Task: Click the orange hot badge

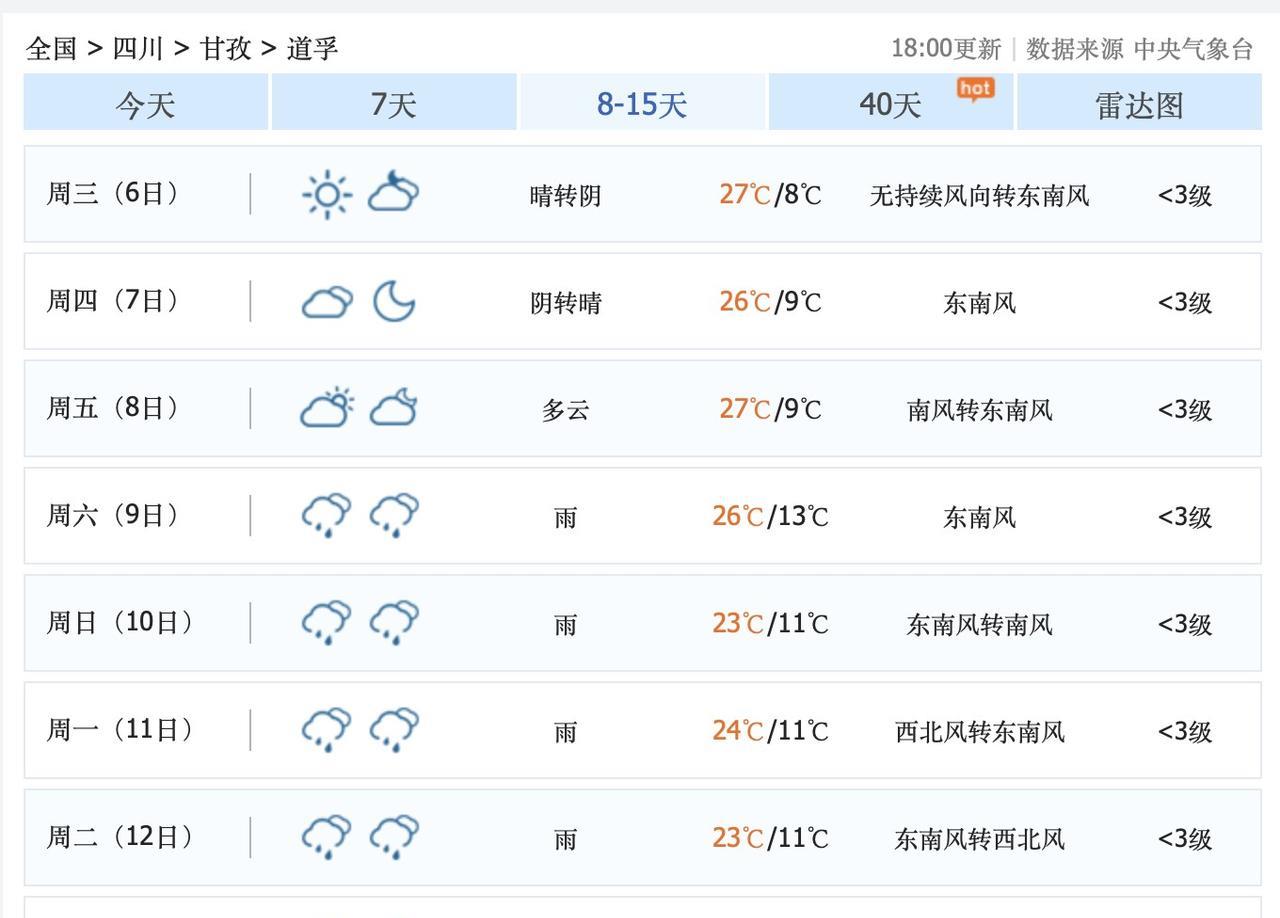Action: pos(975,90)
